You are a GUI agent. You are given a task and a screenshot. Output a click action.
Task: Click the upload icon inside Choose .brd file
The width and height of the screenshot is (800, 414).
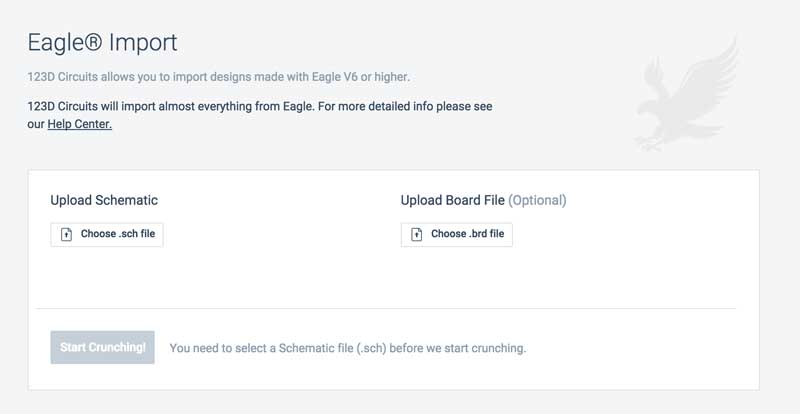coord(417,234)
